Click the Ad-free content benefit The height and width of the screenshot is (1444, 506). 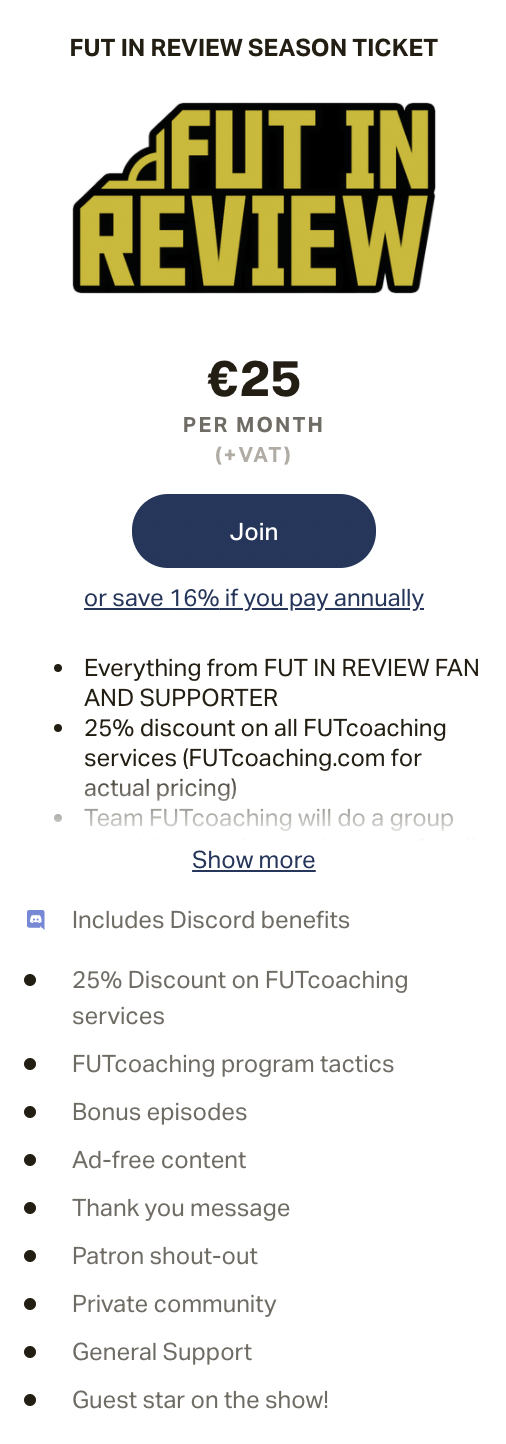[x=159, y=1160]
